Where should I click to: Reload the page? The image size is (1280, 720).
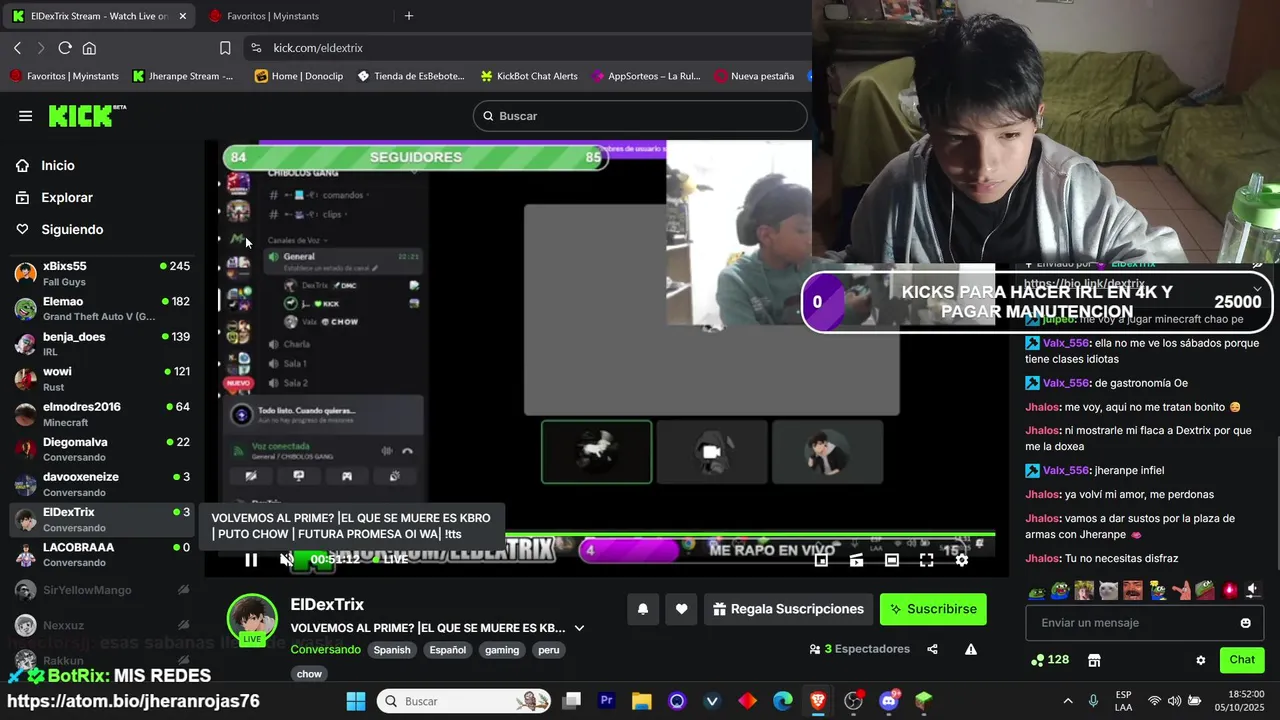(x=65, y=48)
